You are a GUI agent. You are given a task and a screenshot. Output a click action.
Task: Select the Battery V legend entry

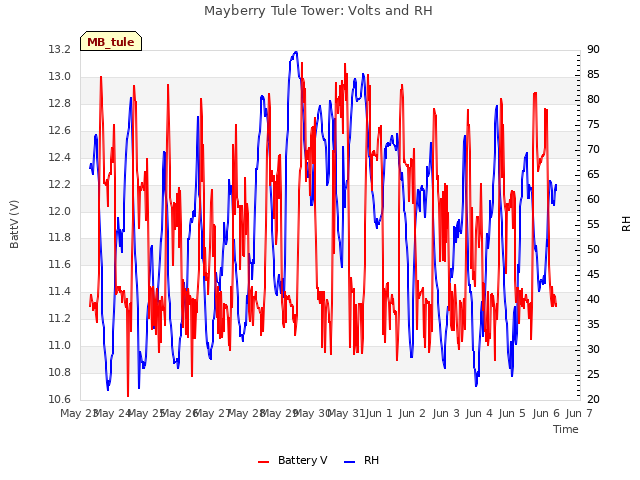(293, 460)
